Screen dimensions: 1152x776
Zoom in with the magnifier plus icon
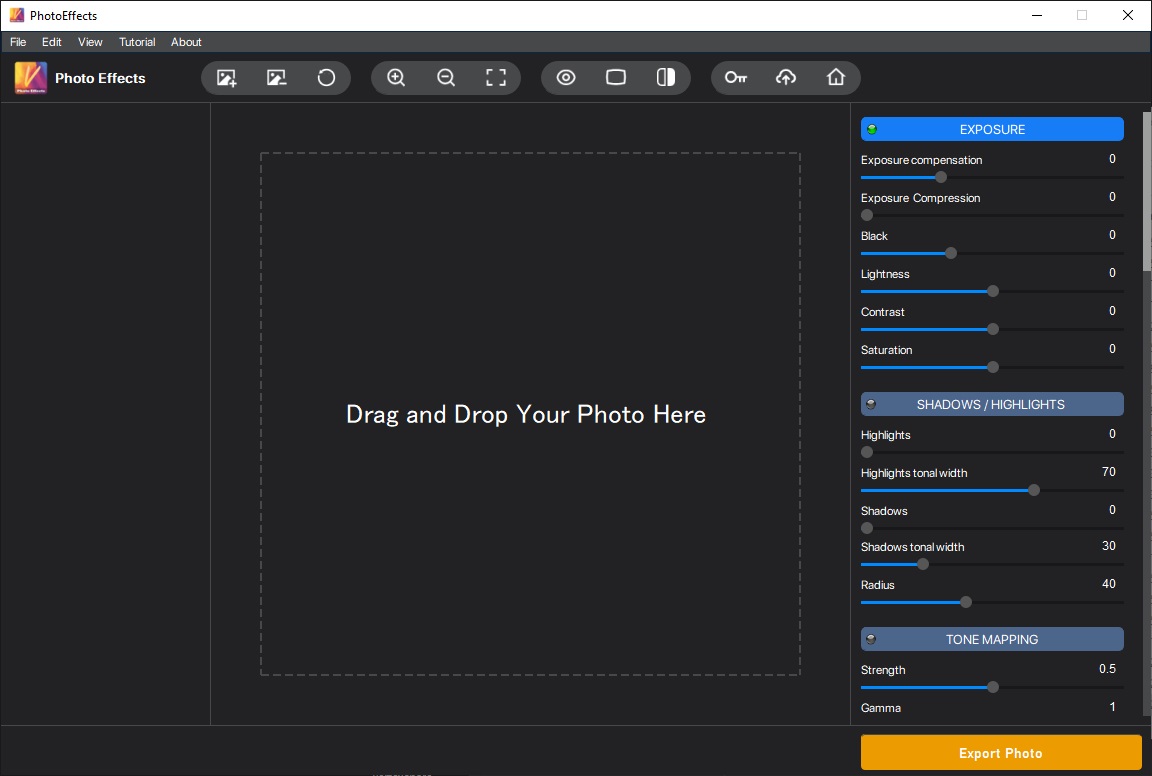(x=396, y=78)
